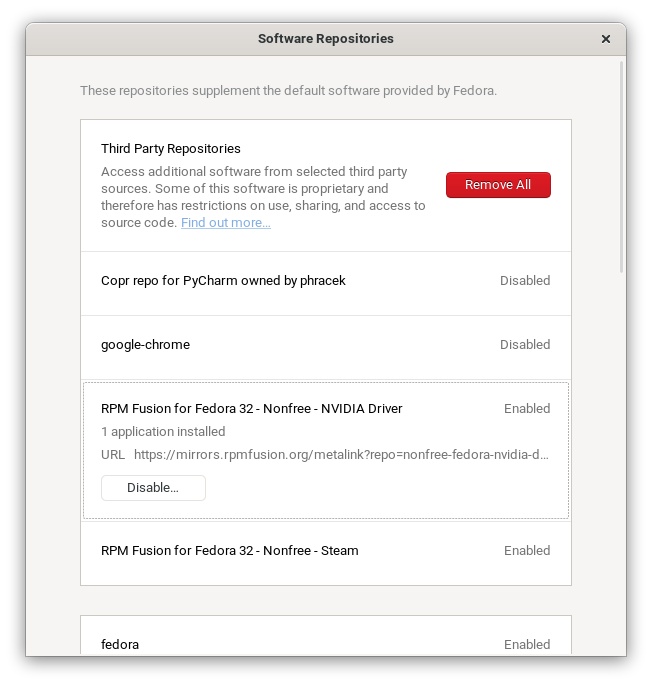The width and height of the screenshot is (652, 685).
Task: Close the Software Repositories dialog
Action: 605,39
